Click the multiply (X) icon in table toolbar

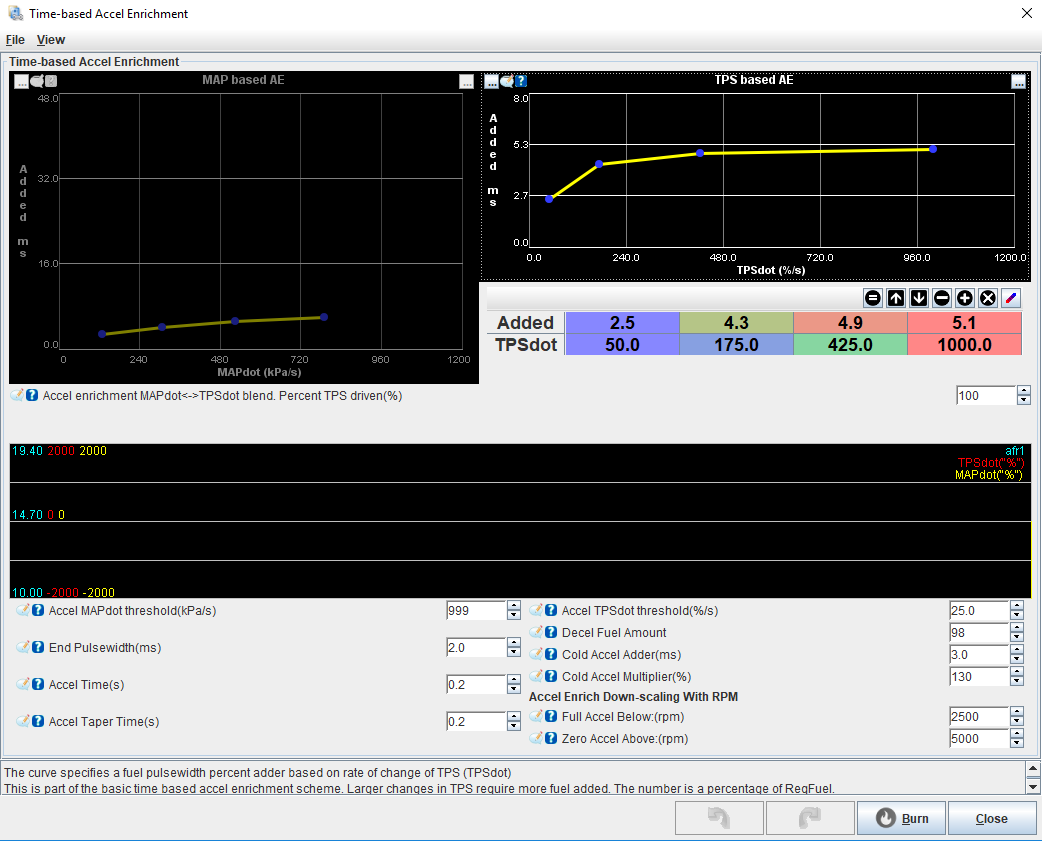[x=987, y=298]
